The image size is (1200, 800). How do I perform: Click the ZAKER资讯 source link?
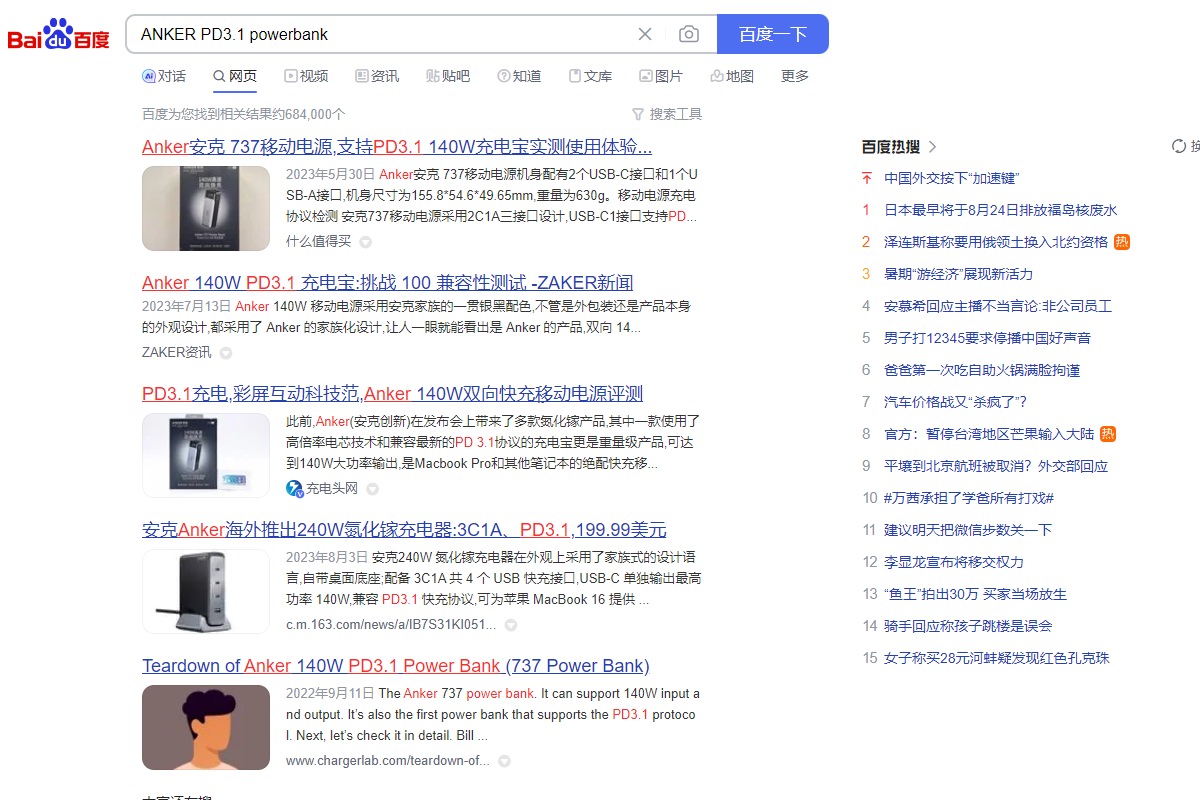click(x=177, y=353)
